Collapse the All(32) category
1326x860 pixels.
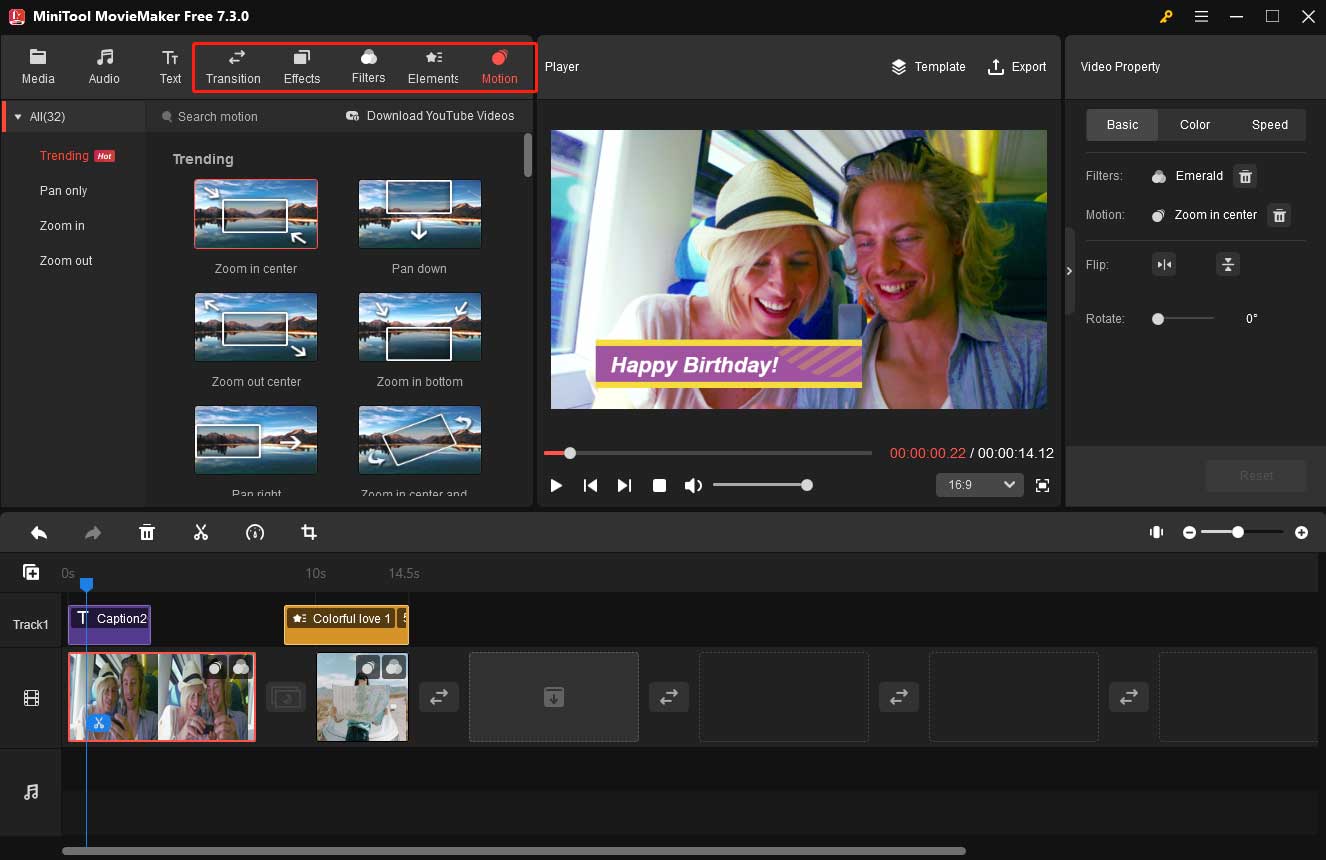pos(18,117)
